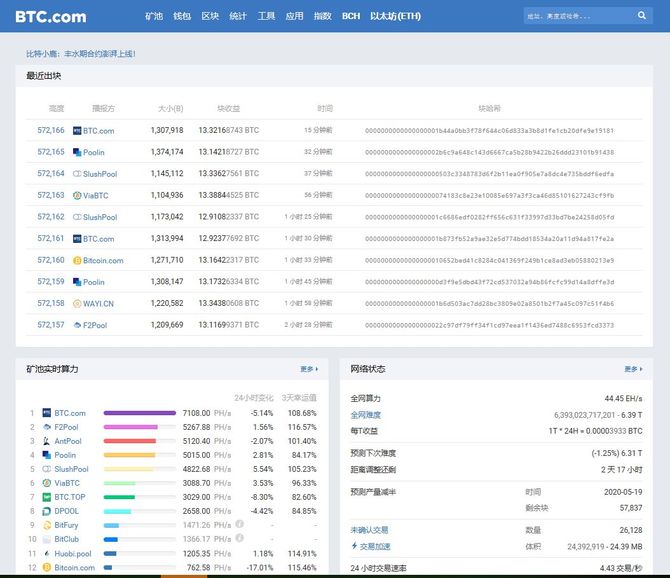Screen dimensions: 670x578
Task: Click BTC.TOP icon in hashrate ranking list
Action: (47, 497)
